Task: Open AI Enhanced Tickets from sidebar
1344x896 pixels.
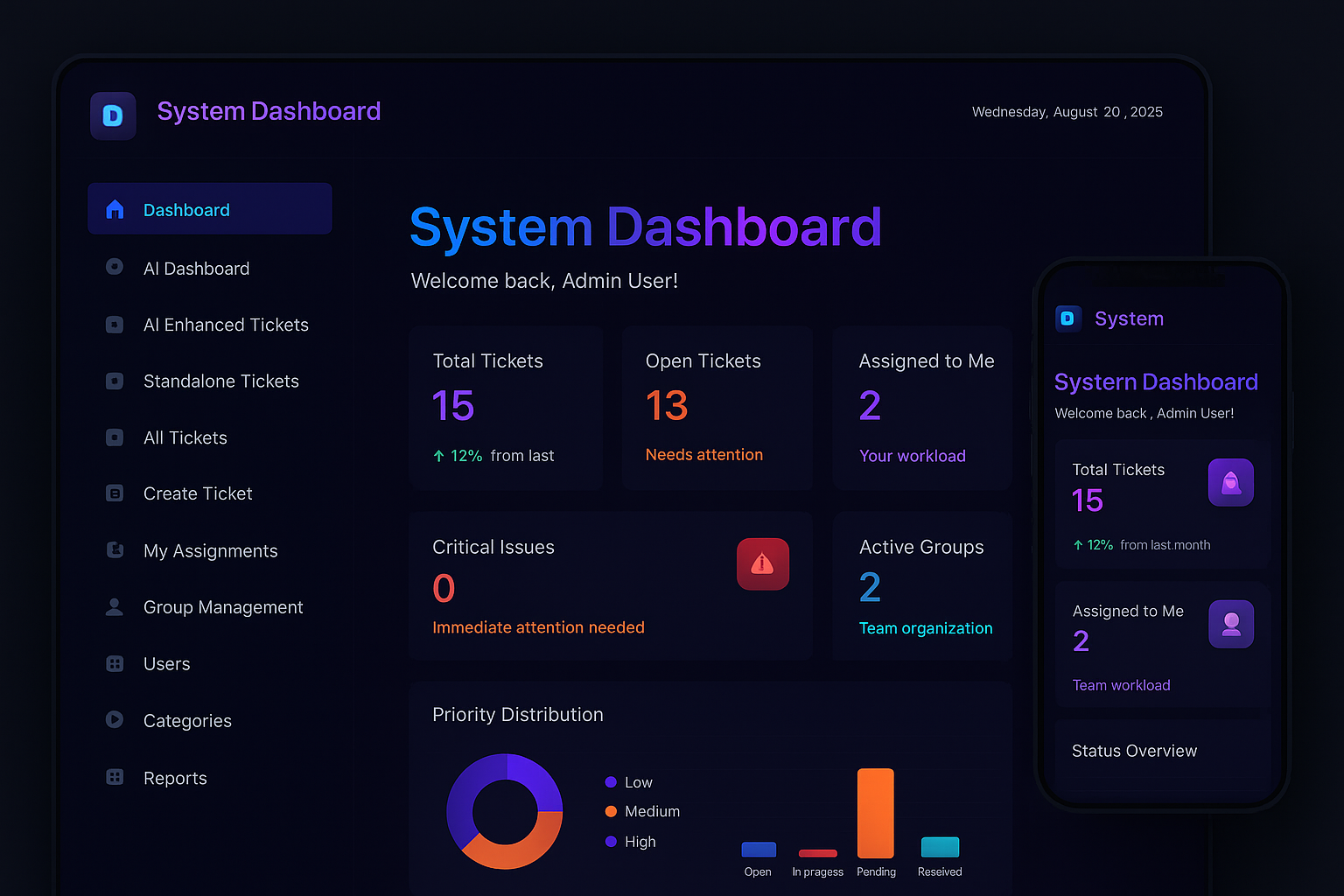Action: pos(226,325)
